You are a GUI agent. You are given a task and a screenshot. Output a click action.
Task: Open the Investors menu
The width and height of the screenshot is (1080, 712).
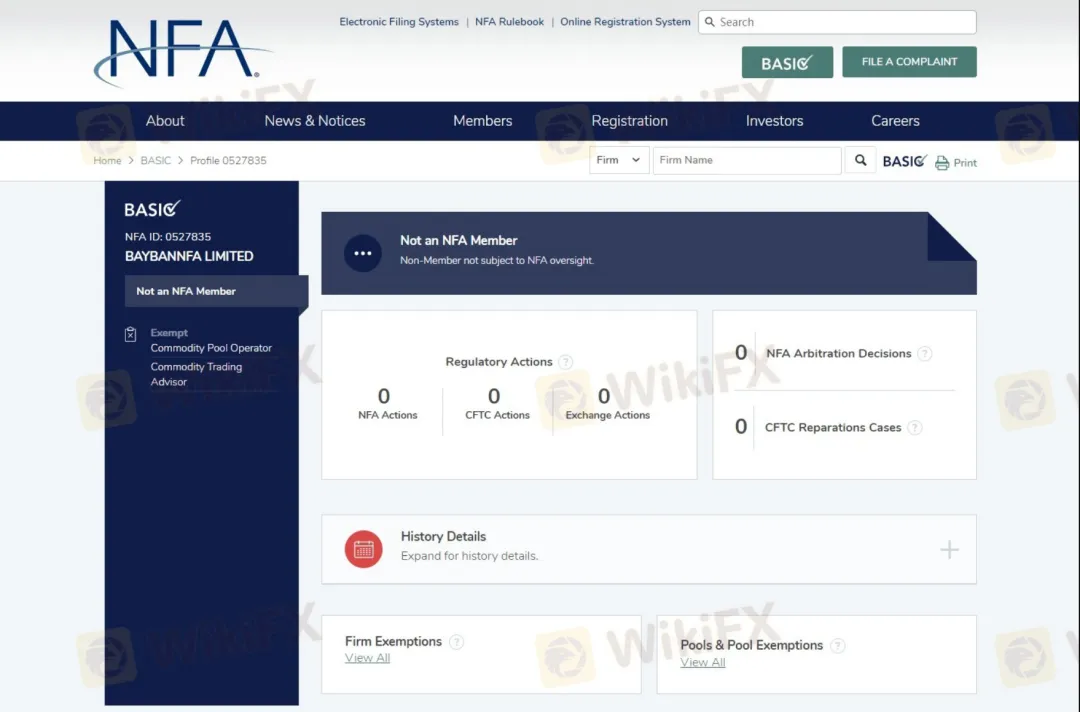tap(774, 121)
